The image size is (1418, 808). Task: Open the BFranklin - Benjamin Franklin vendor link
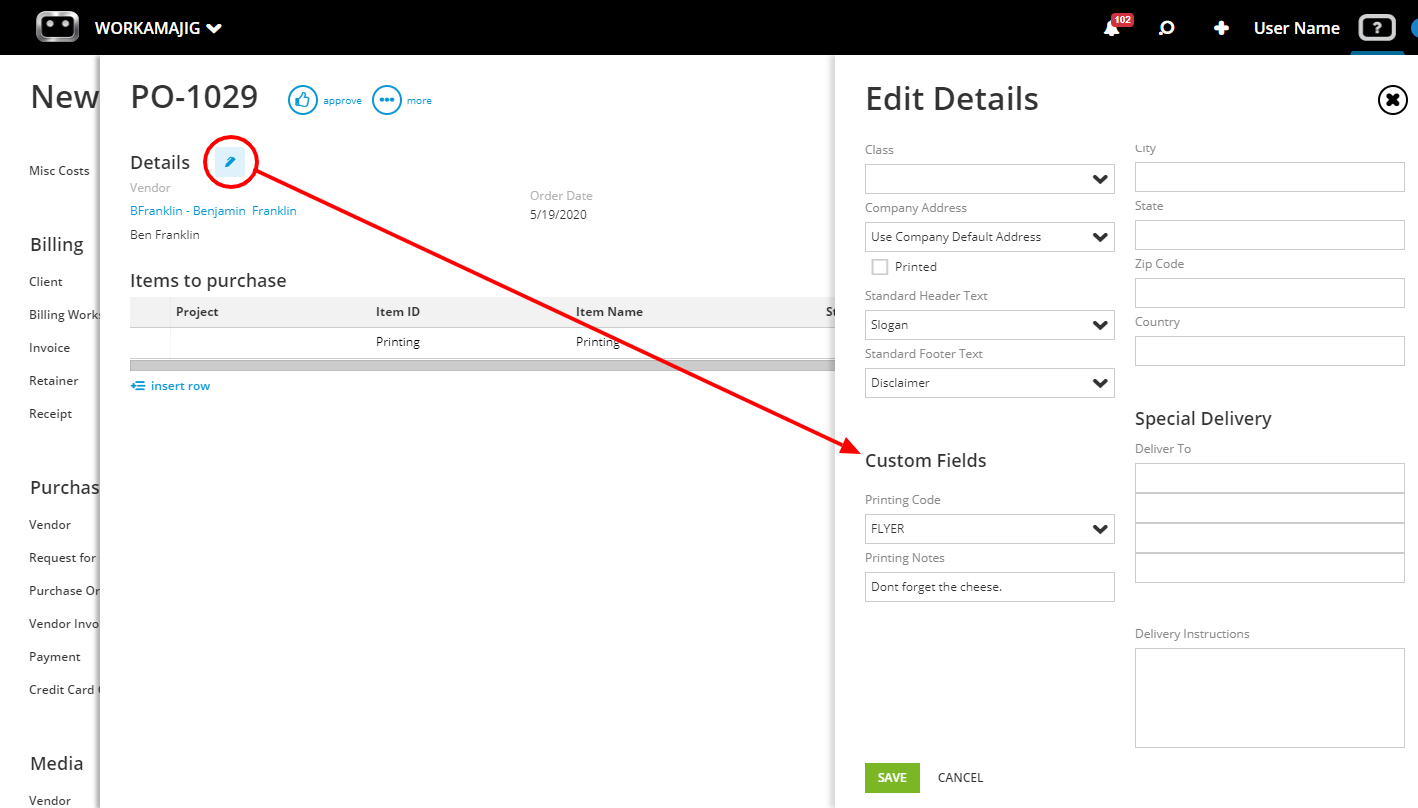point(213,211)
